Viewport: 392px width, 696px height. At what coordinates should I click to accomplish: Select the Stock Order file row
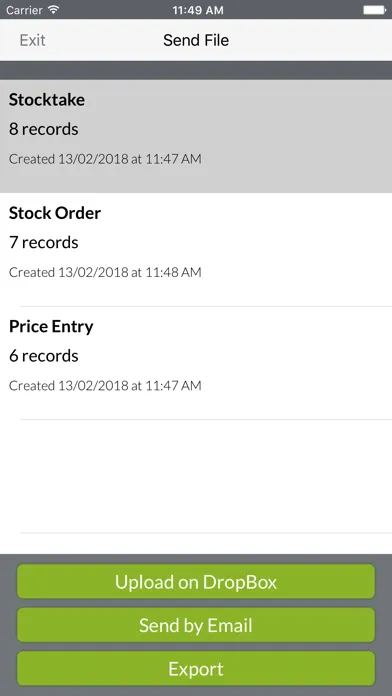point(196,249)
